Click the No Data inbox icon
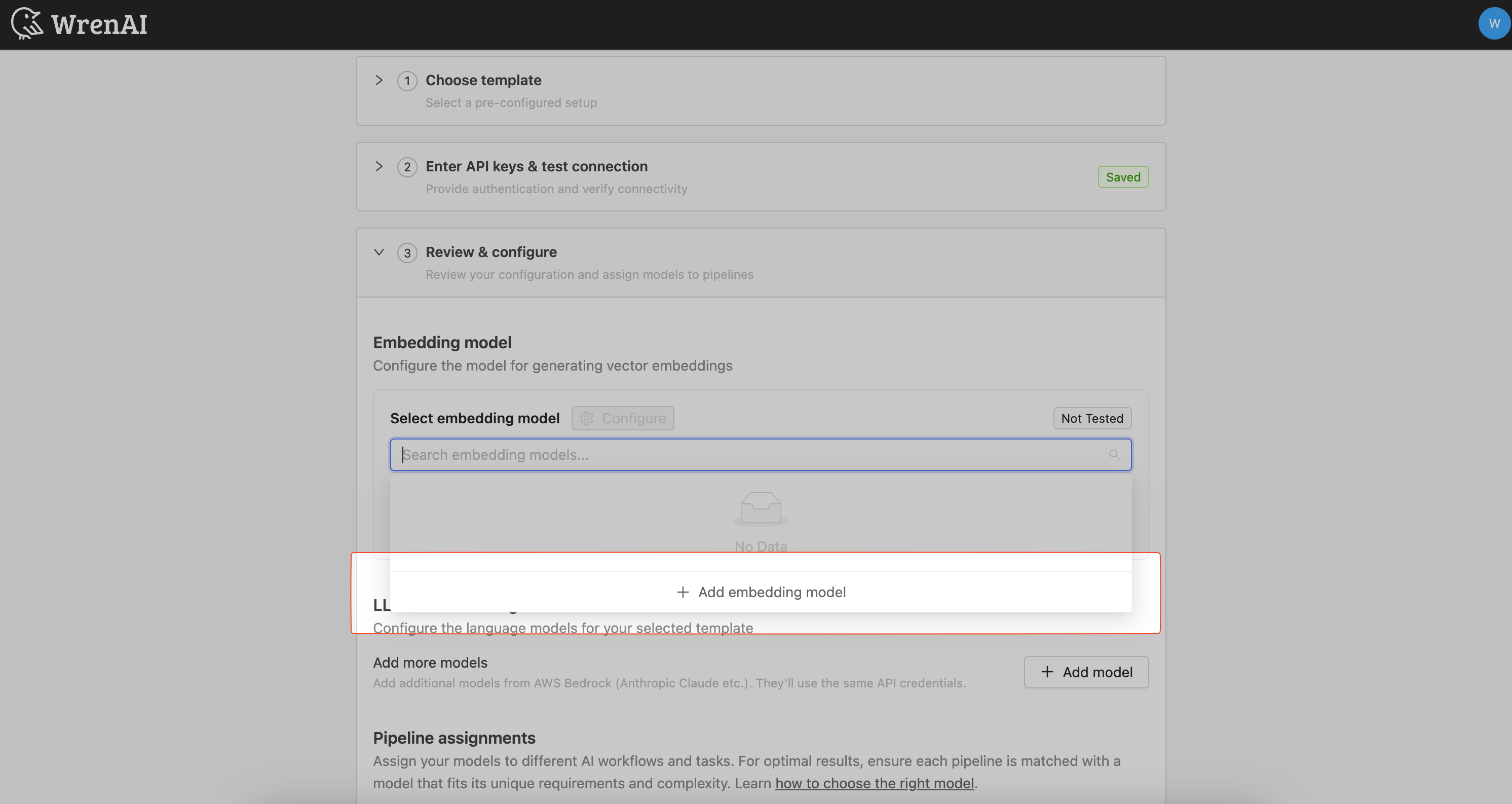1512x804 pixels. click(760, 508)
